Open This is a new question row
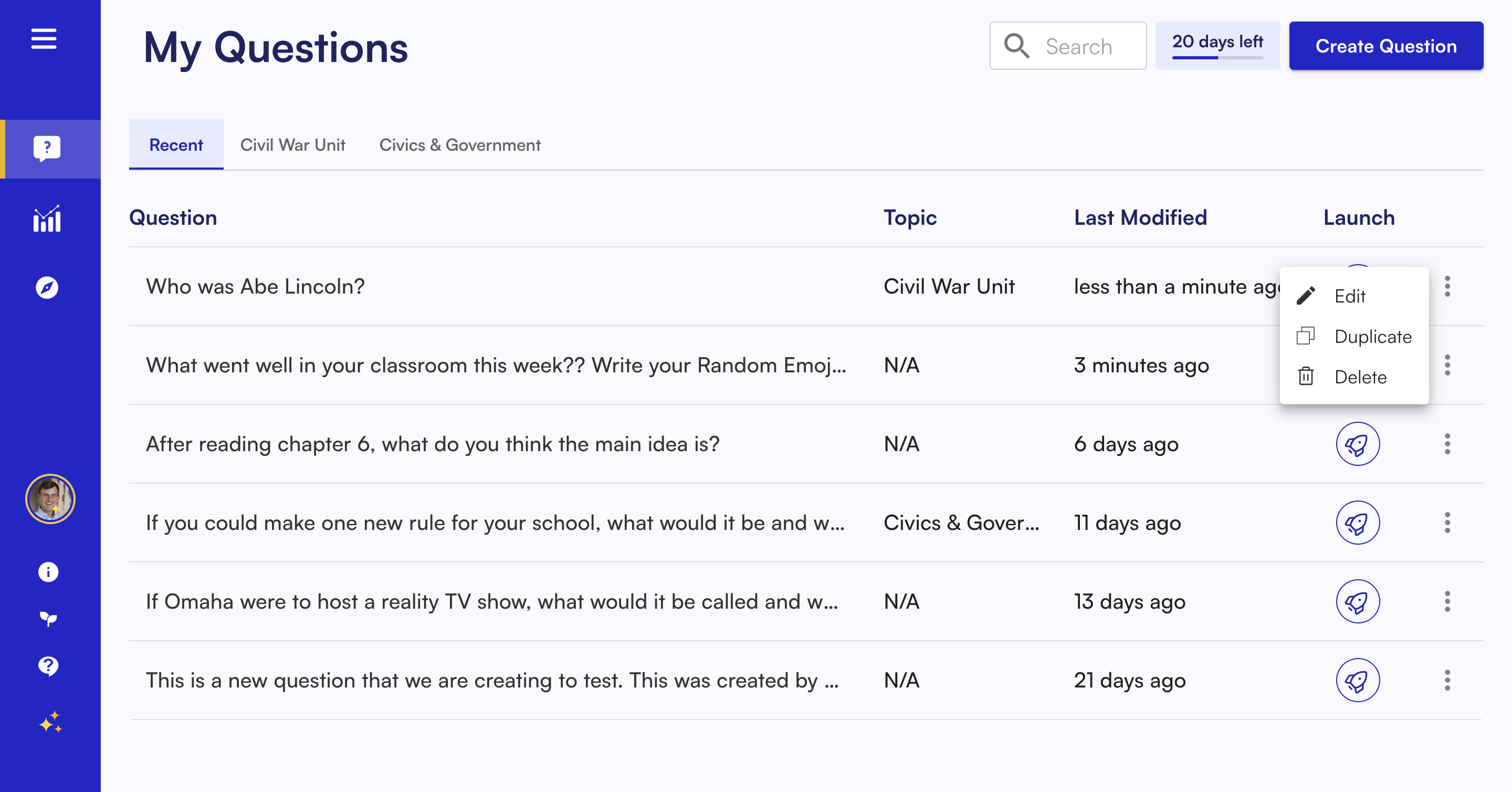Screen dimensions: 1512x792 pyautogui.click(x=492, y=680)
